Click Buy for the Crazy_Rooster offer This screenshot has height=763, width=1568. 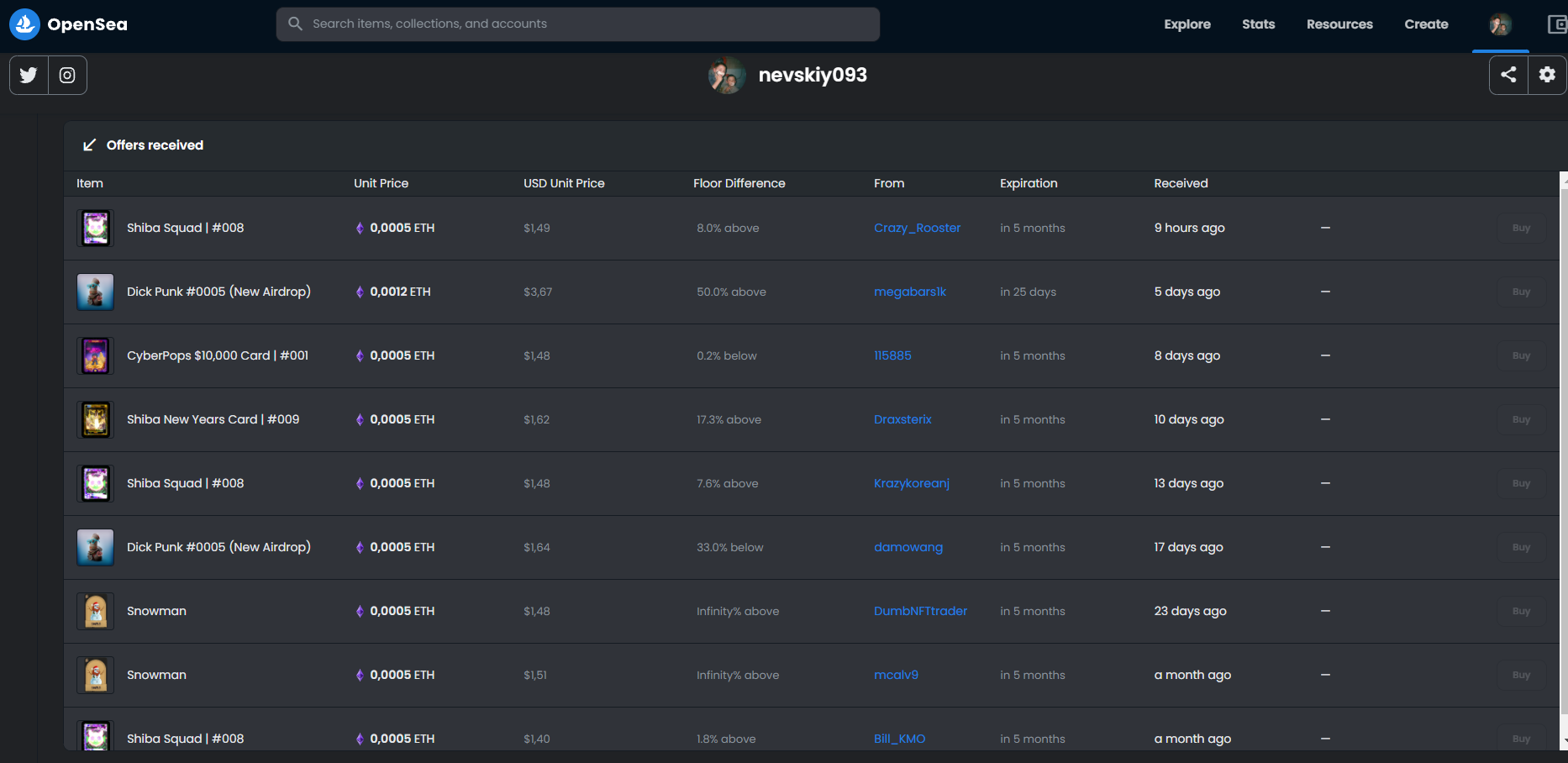[1521, 228]
